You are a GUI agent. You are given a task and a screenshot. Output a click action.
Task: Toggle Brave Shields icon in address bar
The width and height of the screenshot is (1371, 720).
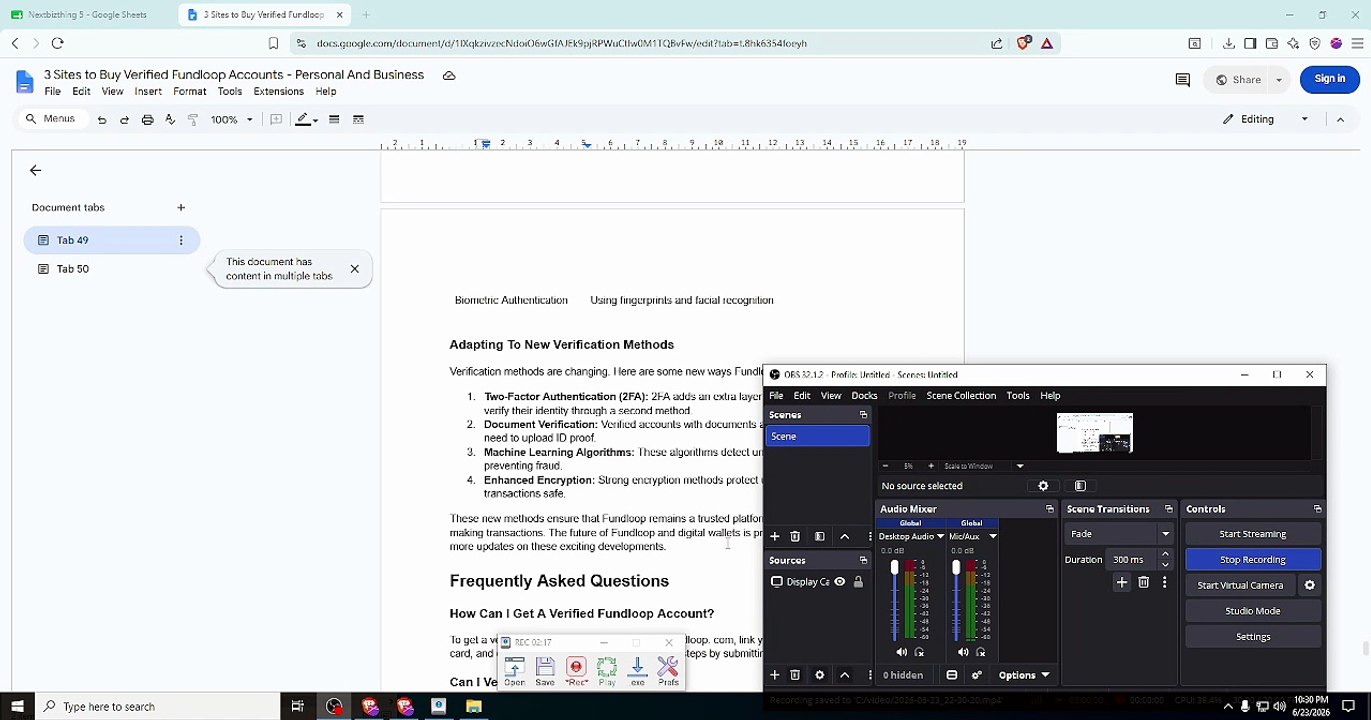pos(1023,44)
